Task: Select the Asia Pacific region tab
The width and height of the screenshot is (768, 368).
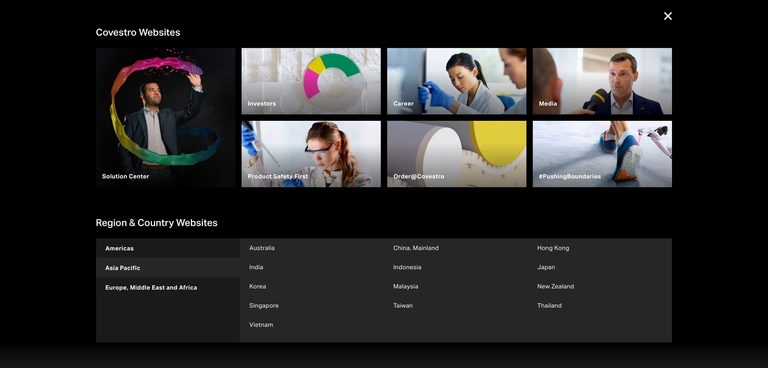Action: click(168, 268)
